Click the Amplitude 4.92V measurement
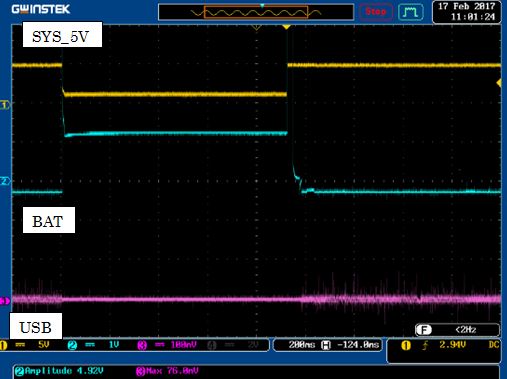507x379 pixels. [59, 371]
